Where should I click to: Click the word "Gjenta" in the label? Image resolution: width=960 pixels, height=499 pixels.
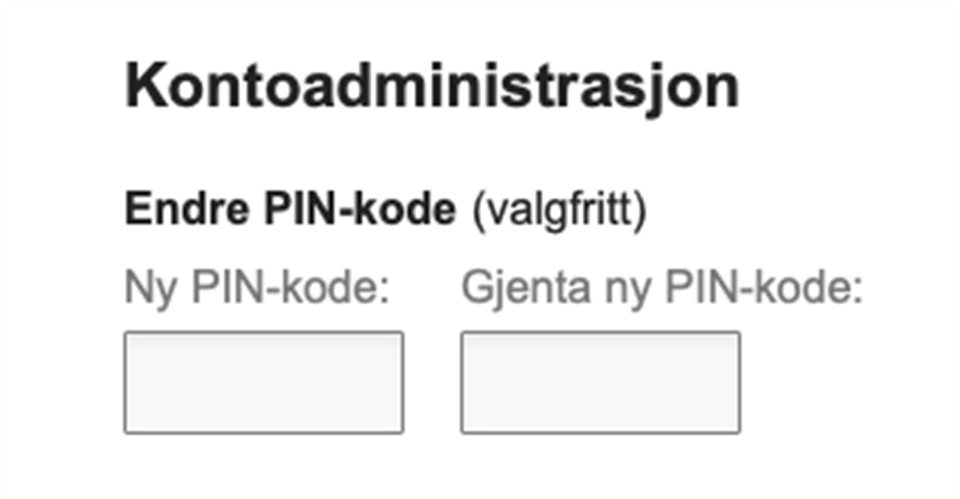512,289
